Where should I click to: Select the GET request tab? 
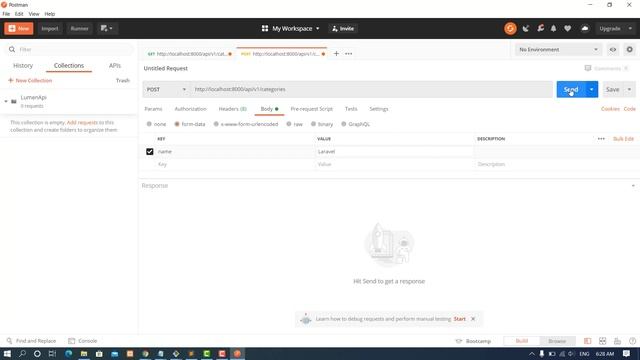point(190,54)
